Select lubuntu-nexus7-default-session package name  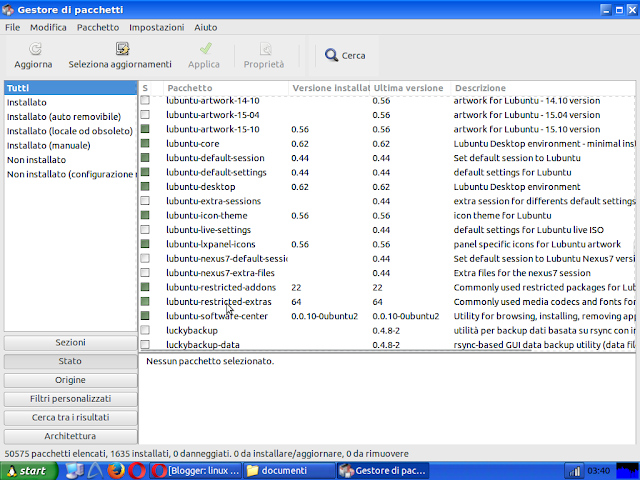pyautogui.click(x=227, y=258)
